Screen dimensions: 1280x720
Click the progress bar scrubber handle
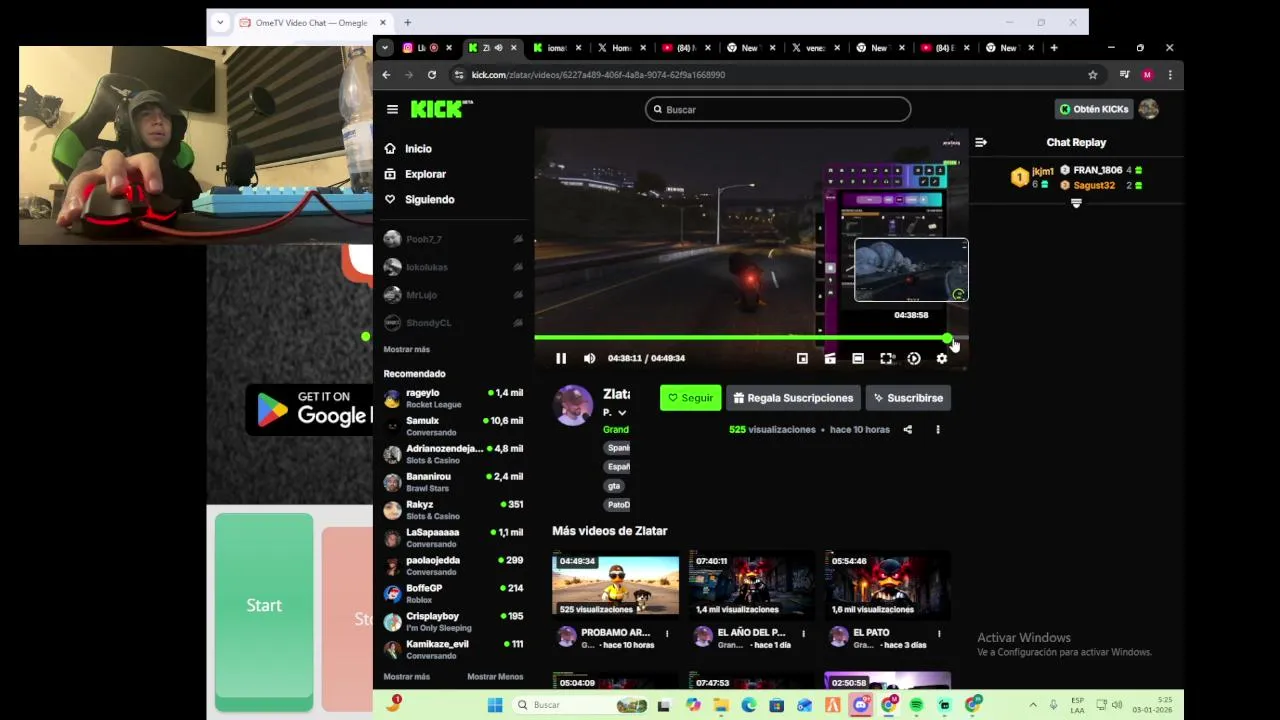pyautogui.click(x=947, y=338)
